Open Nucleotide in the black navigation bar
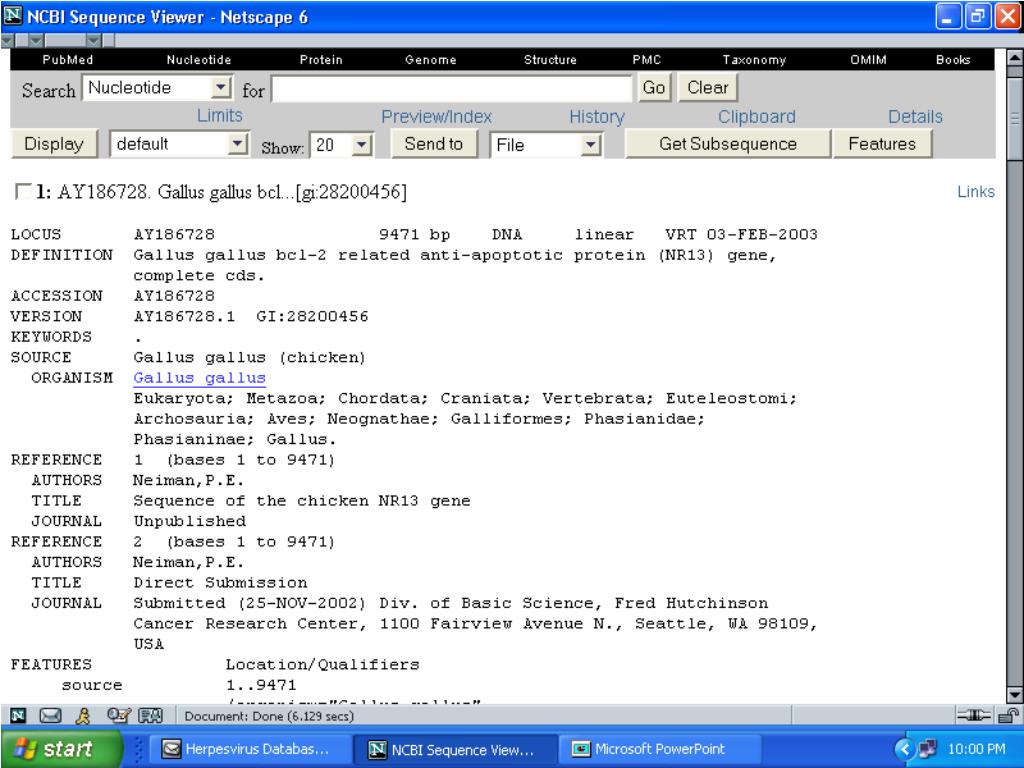1024x768 pixels. (199, 59)
